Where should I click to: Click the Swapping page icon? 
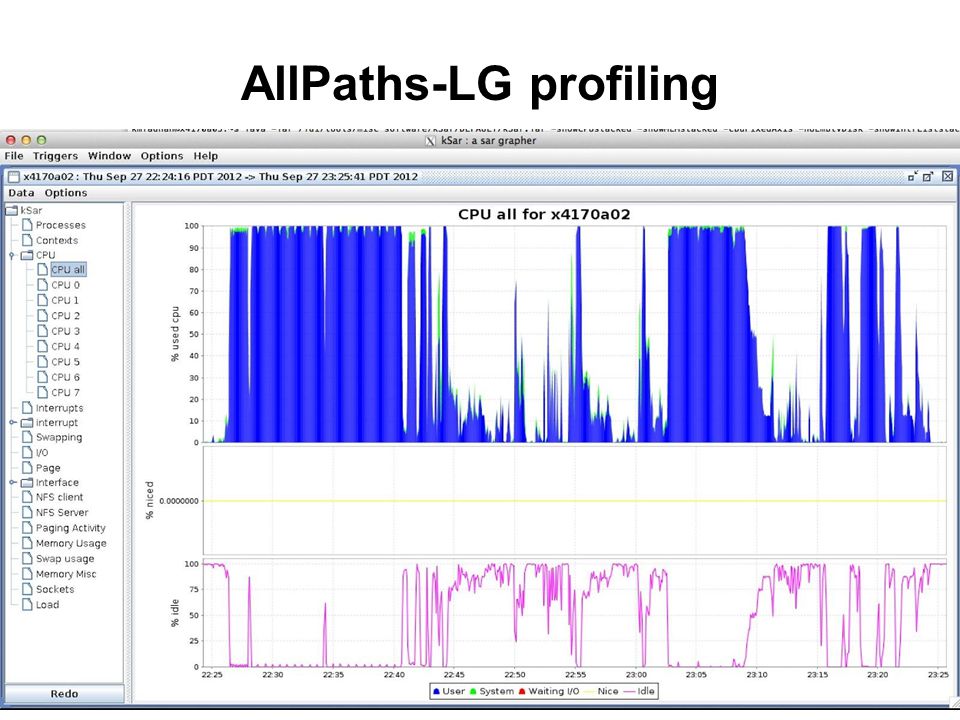[27, 437]
